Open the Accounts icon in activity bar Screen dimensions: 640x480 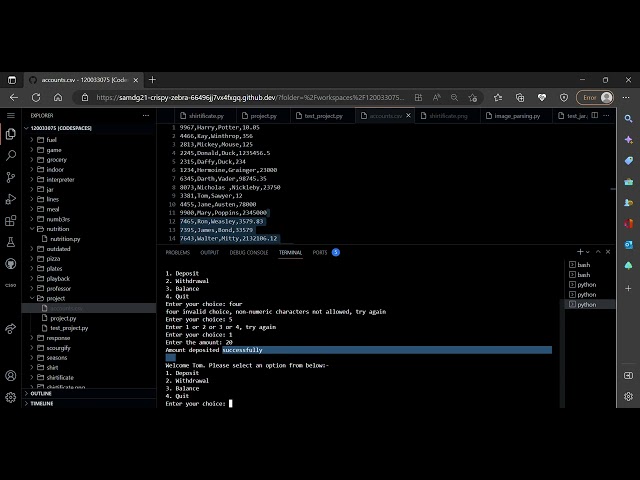(x=11, y=376)
